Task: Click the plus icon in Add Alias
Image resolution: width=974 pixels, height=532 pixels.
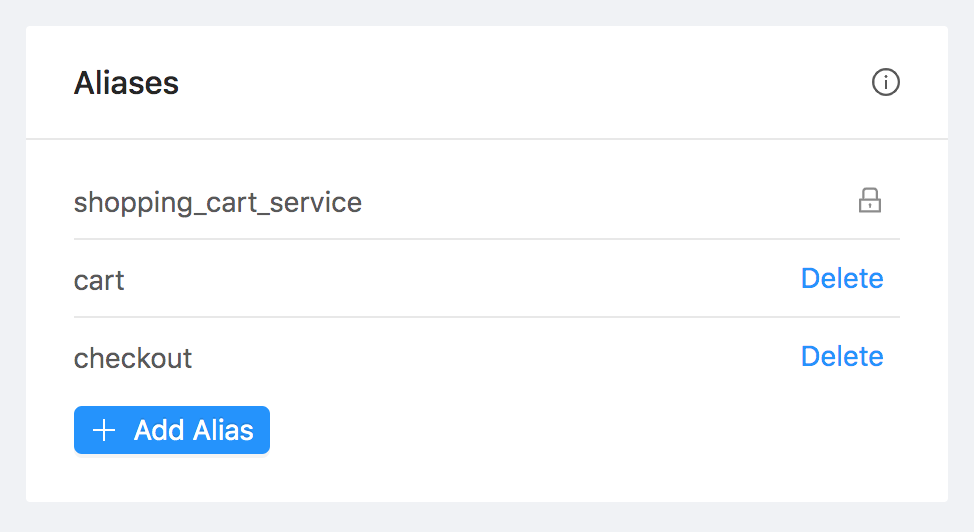Action: point(103,430)
